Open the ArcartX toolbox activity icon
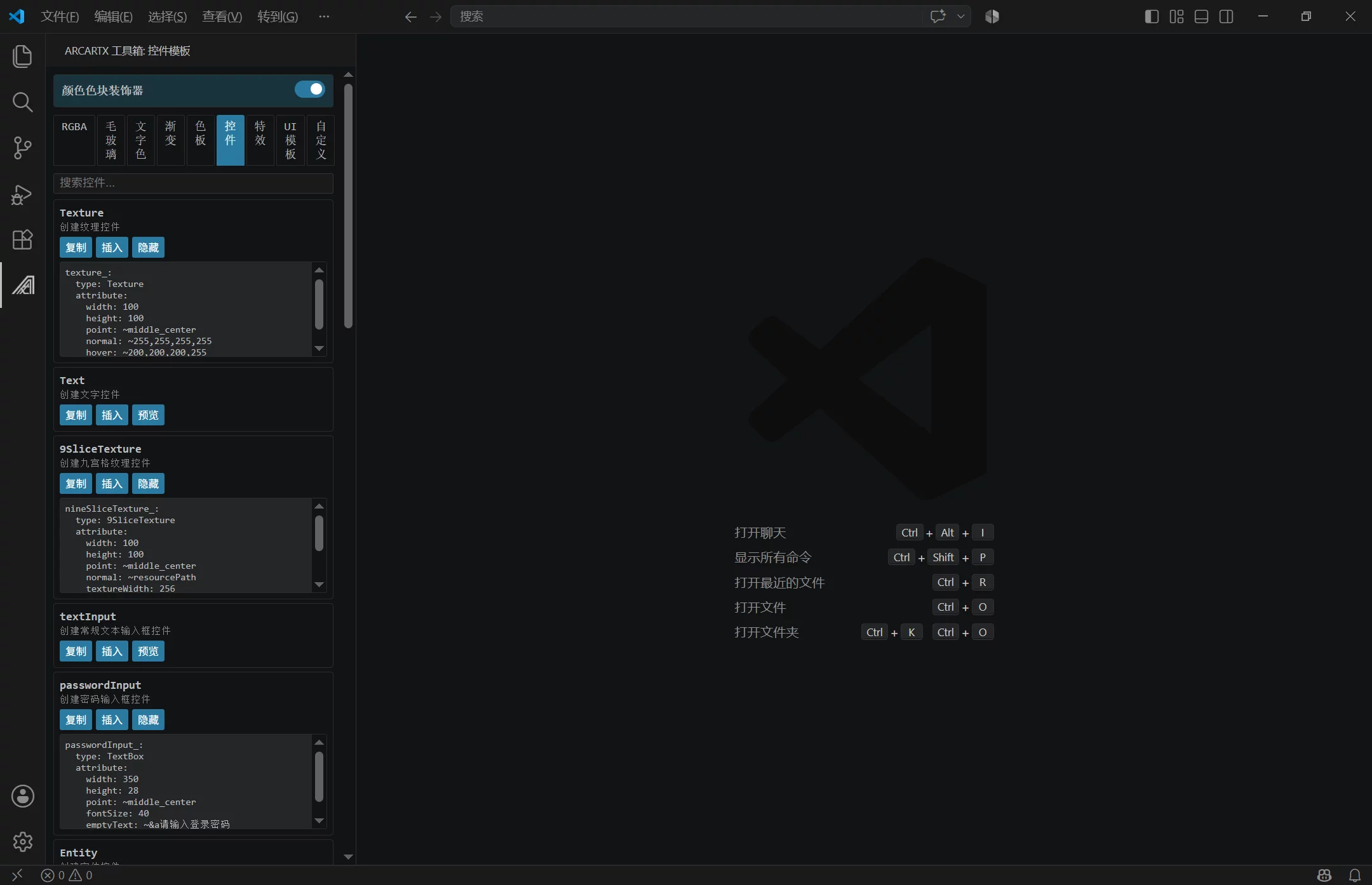 tap(23, 285)
